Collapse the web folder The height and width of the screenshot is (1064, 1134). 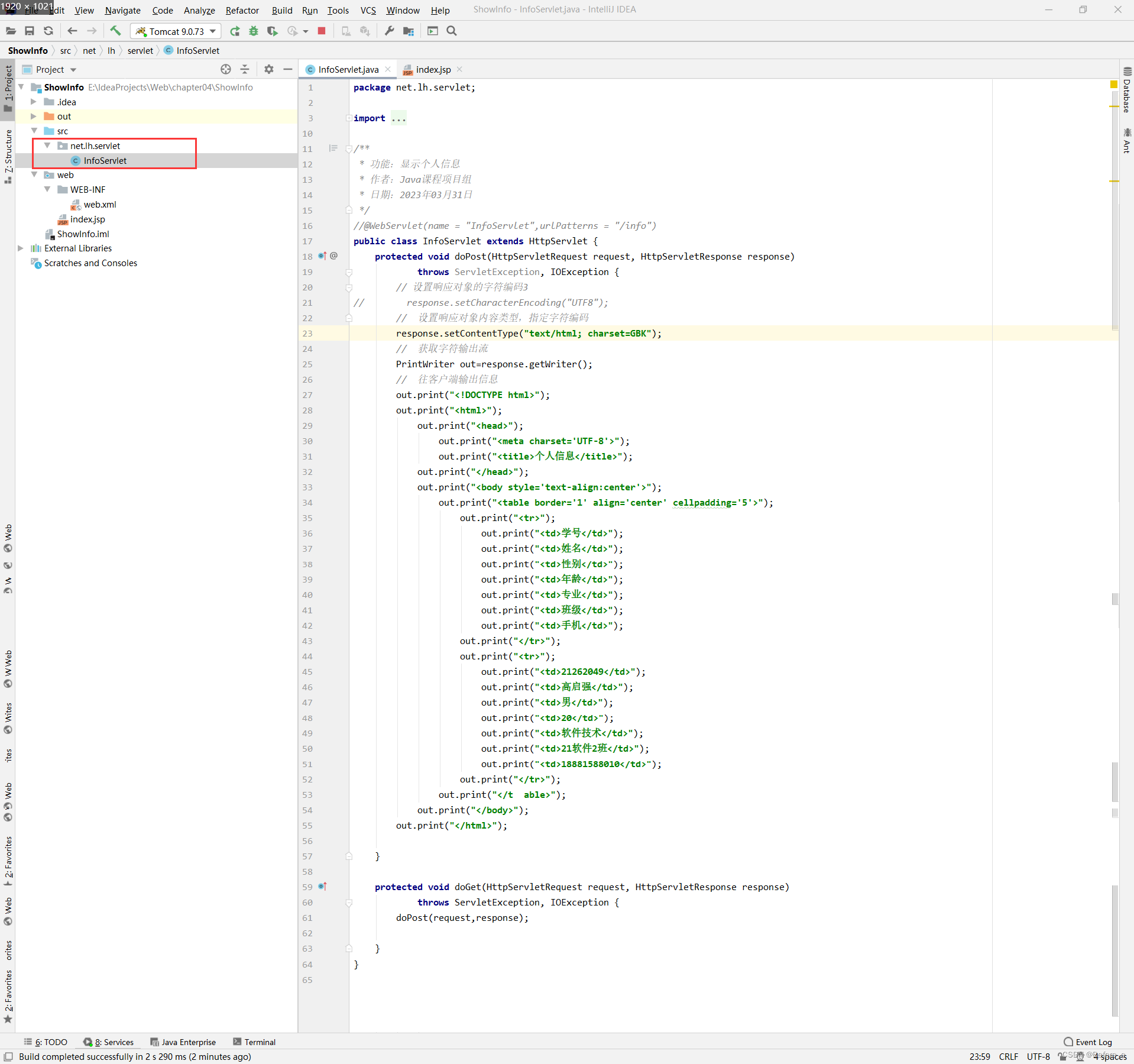click(x=34, y=175)
